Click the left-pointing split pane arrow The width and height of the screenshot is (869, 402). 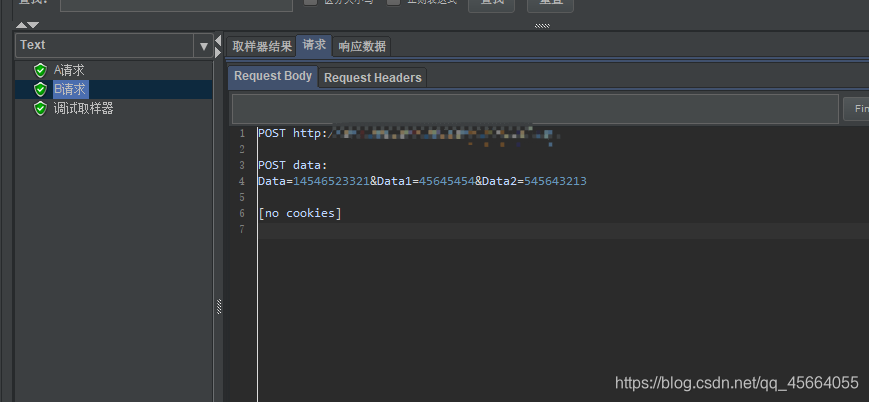(x=218, y=41)
